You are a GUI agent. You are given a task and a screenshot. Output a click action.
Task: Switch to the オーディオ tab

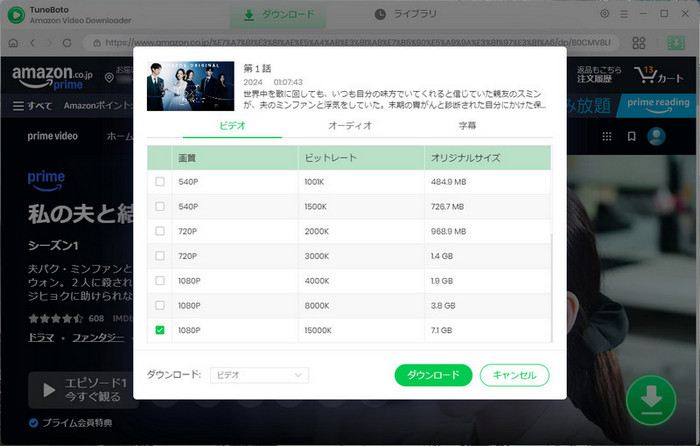[350, 126]
